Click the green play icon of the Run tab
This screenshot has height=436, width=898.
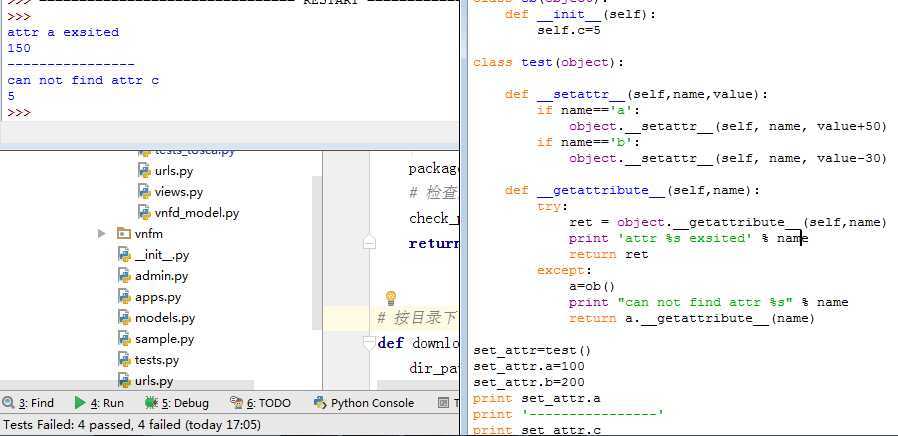click(x=80, y=403)
